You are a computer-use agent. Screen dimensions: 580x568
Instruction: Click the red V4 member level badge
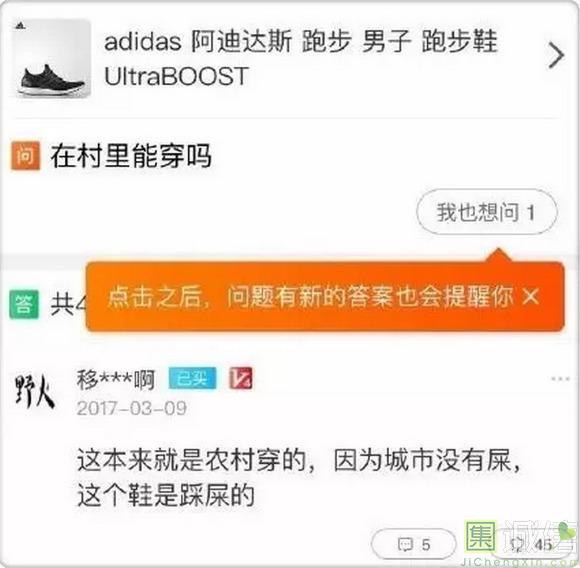241,378
